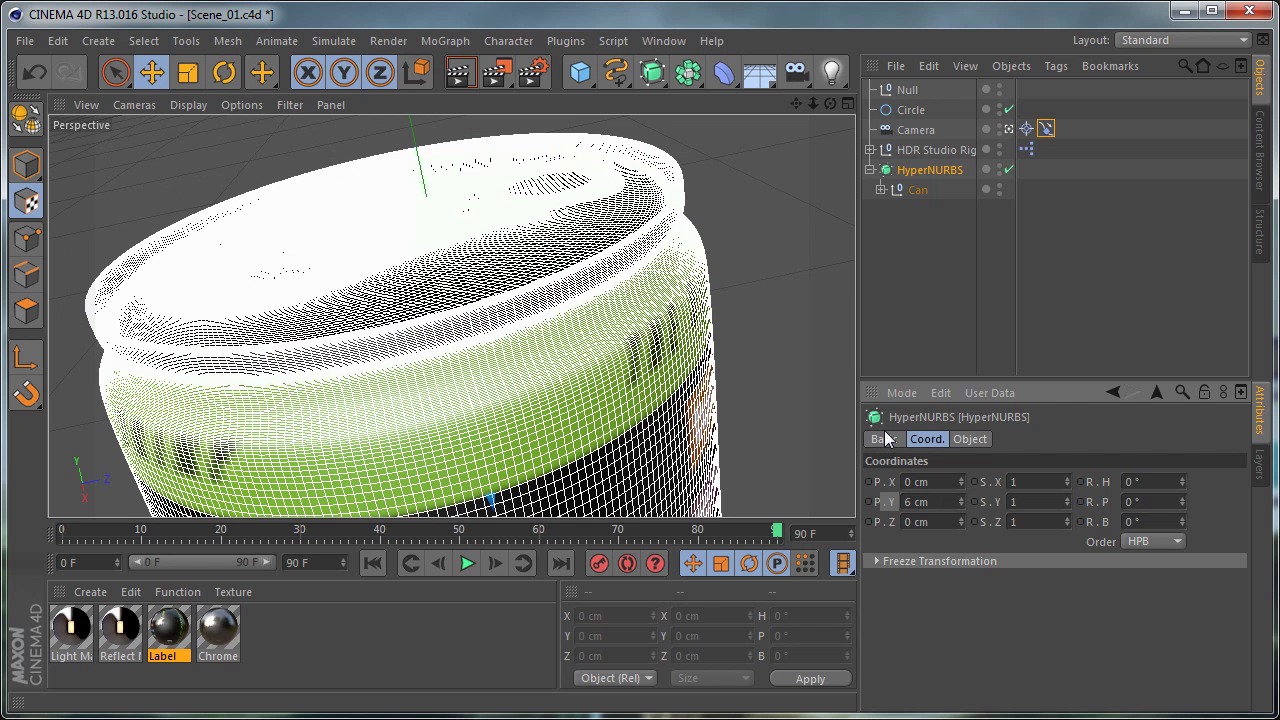This screenshot has height=720, width=1280.
Task: Click Attributes panel back arrow
Action: click(1113, 393)
